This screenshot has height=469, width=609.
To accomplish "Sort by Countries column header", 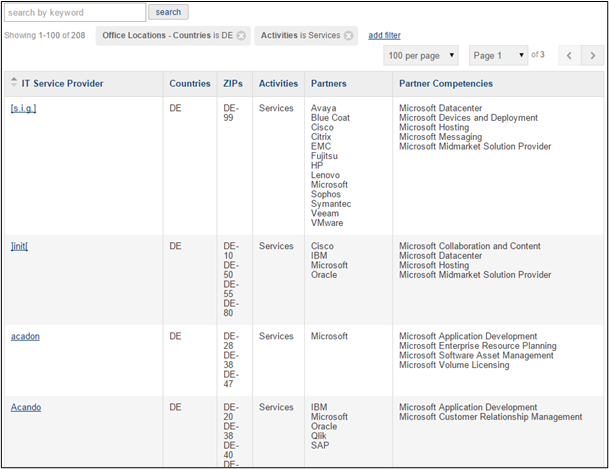I will click(x=190, y=83).
